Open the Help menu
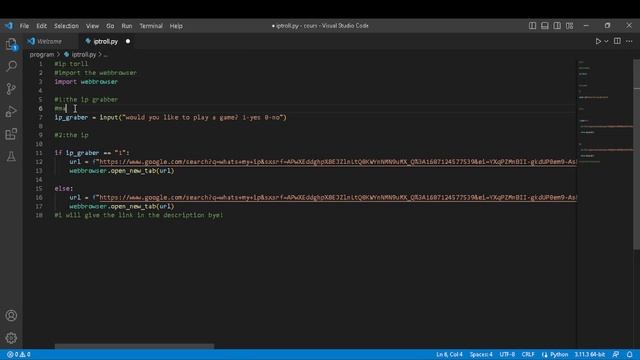Screen dimensions: 640x360 coord(176,26)
